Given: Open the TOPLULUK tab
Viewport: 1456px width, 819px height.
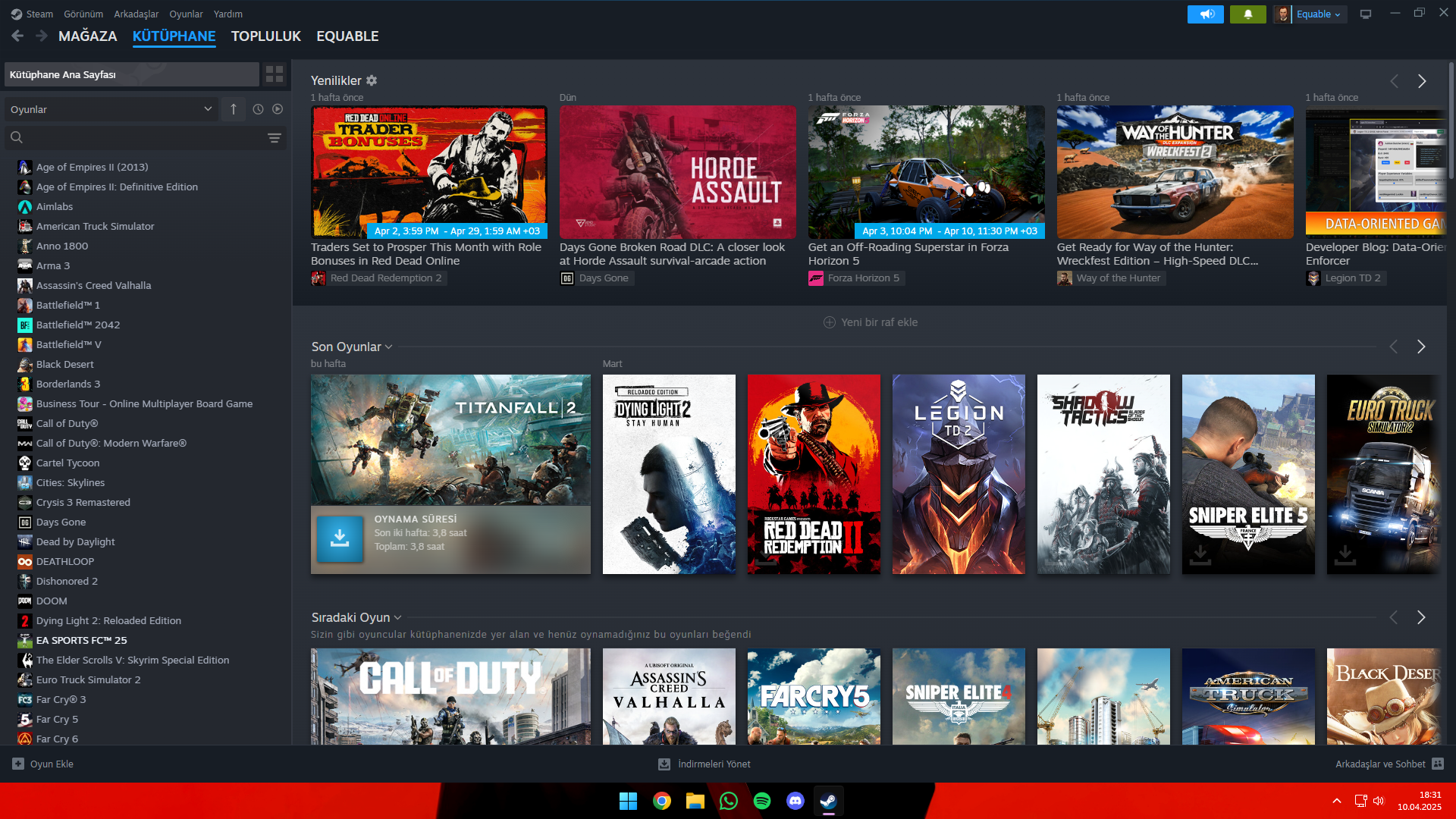Looking at the screenshot, I should tap(265, 36).
